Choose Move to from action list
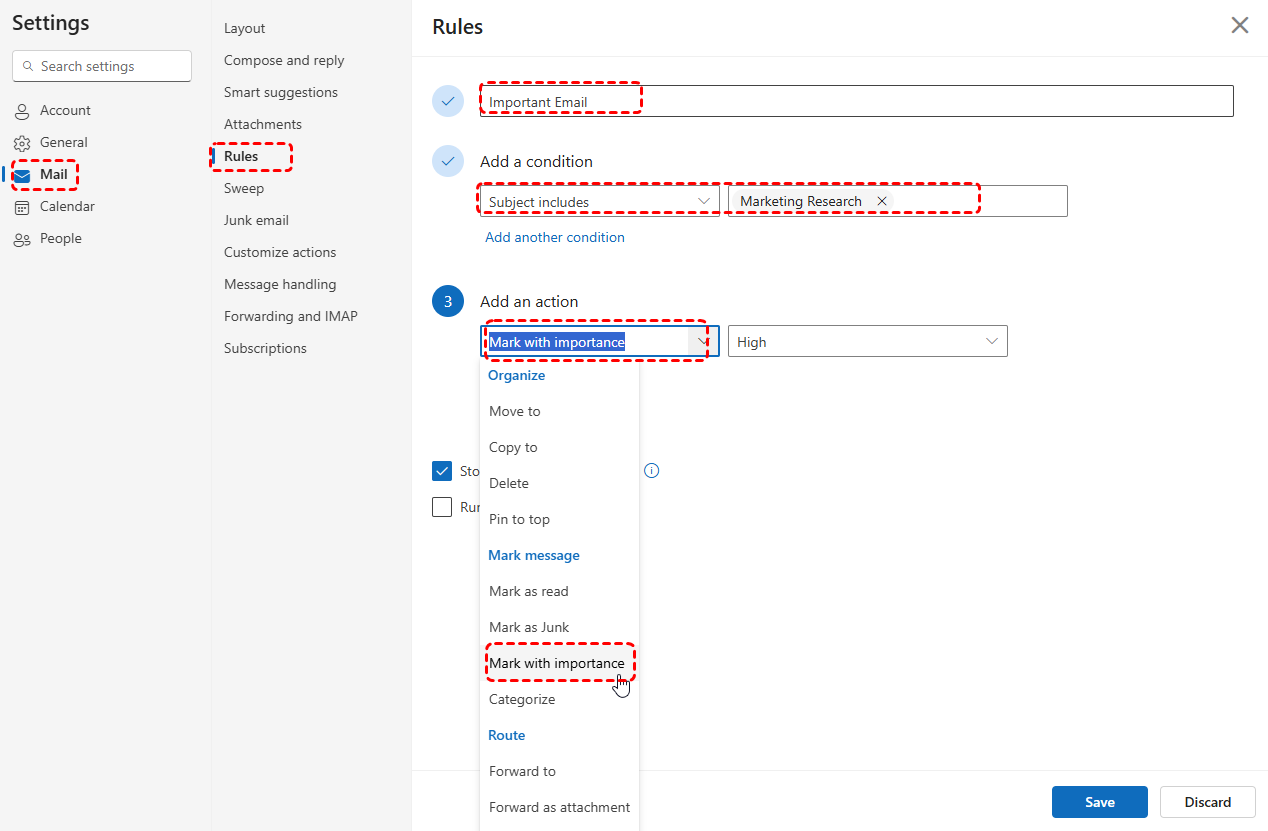 point(515,411)
